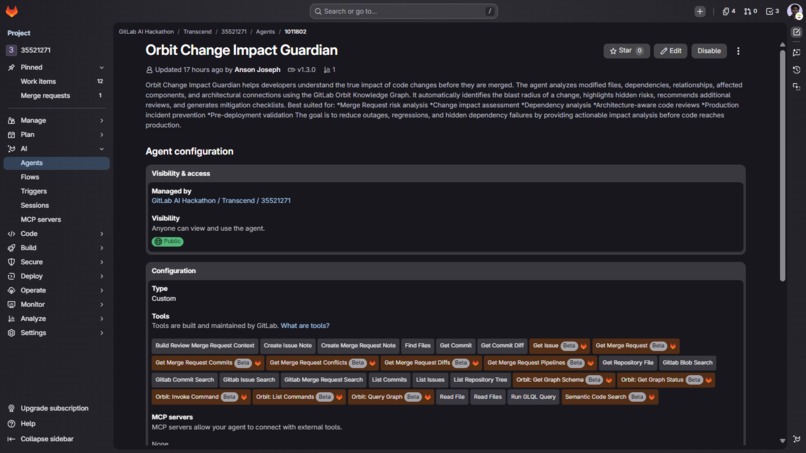
Task: Click the pin icon next to Pinned
Action: (11, 67)
